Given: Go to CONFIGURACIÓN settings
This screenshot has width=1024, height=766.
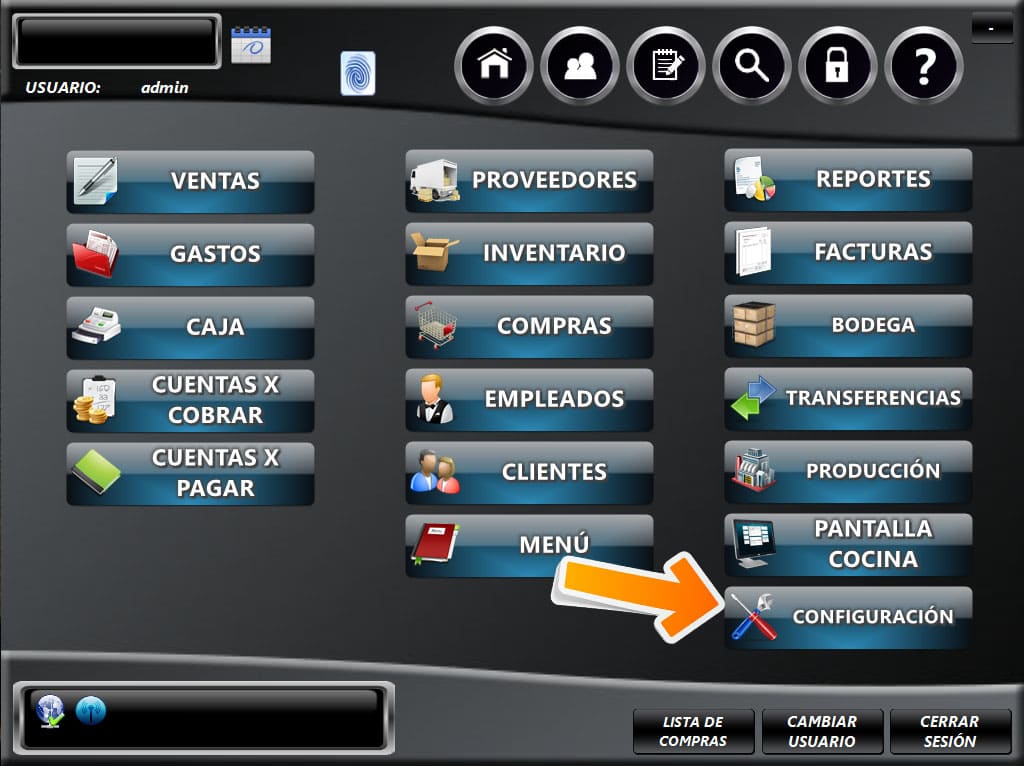Looking at the screenshot, I should (x=848, y=617).
